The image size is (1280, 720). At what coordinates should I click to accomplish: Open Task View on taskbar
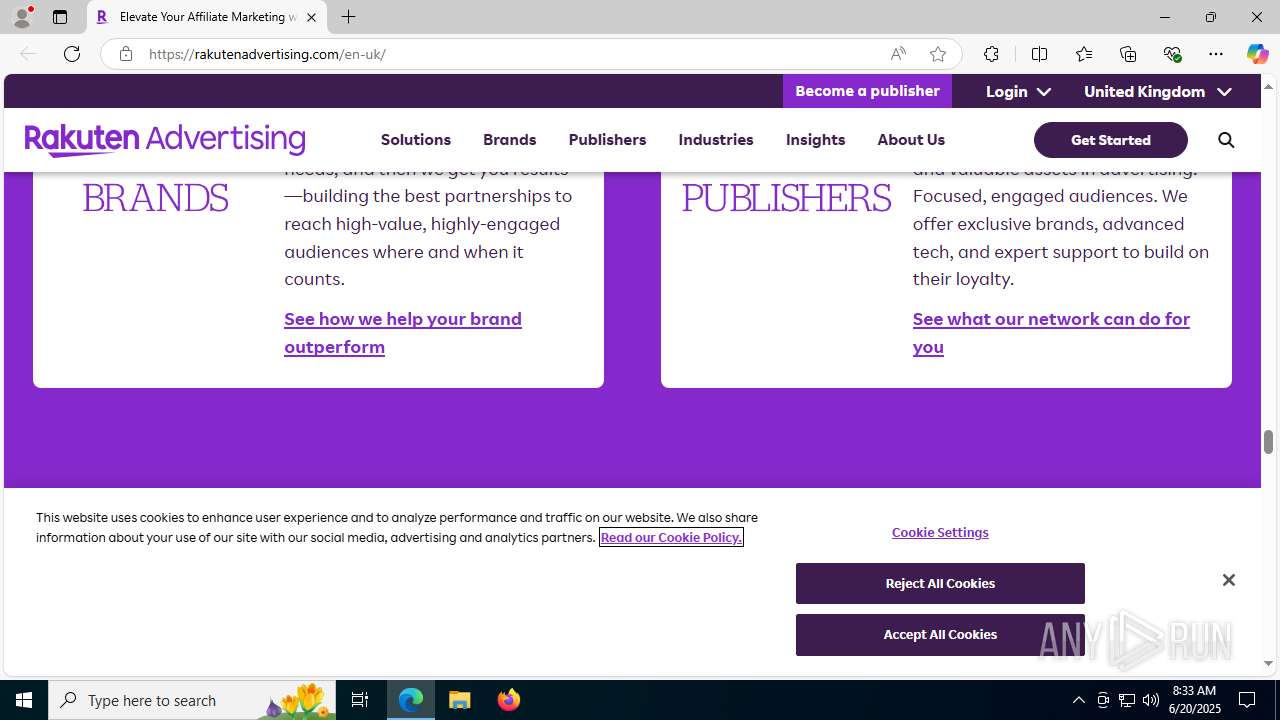[x=360, y=700]
